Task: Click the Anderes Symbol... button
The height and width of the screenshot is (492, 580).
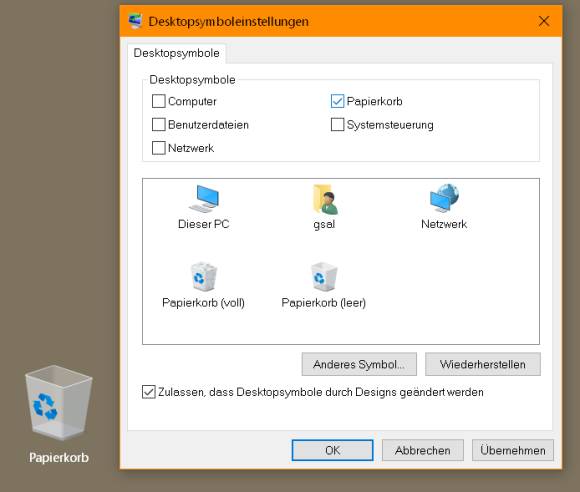Action: tap(359, 364)
